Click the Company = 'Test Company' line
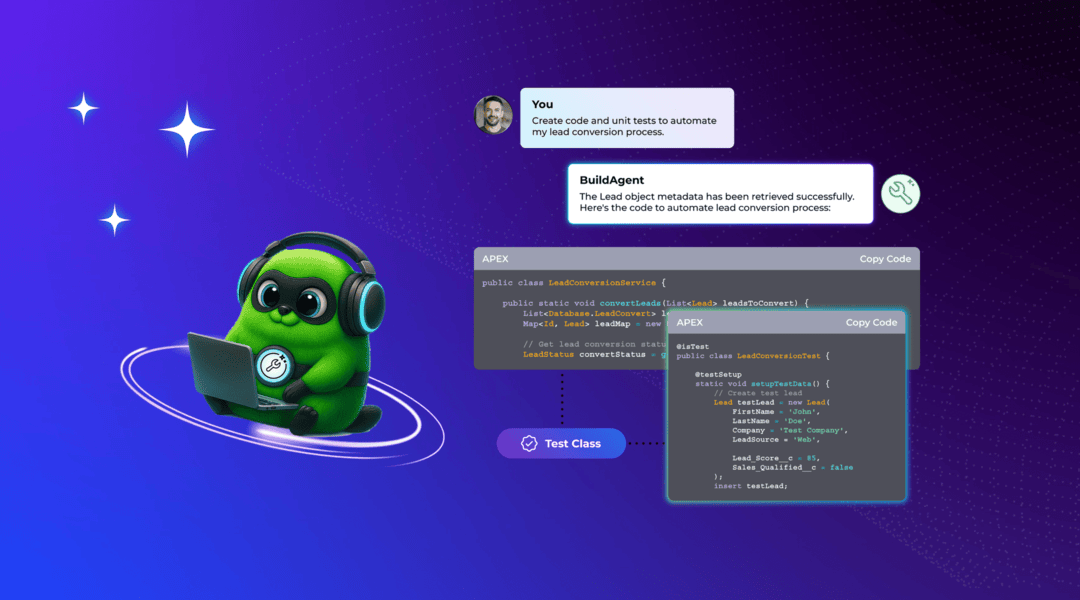 click(790, 431)
